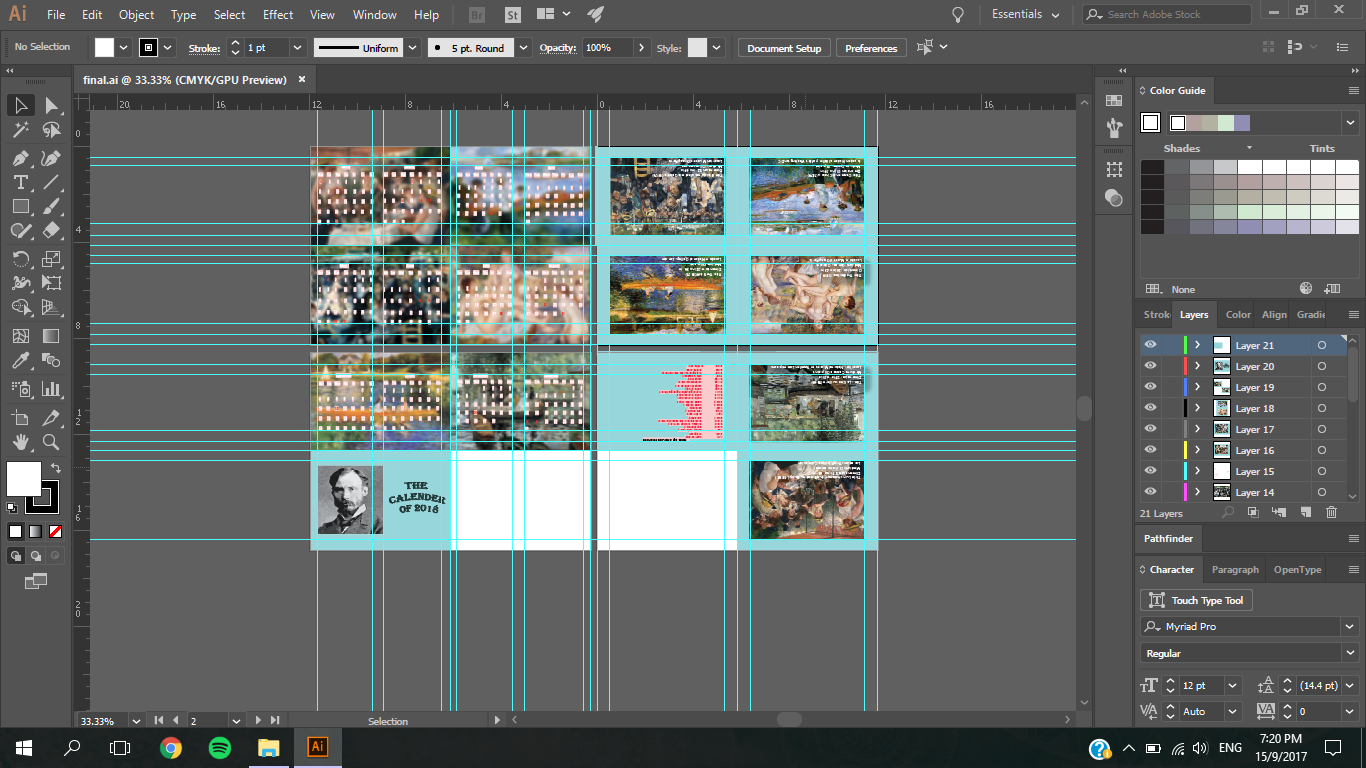Image resolution: width=1366 pixels, height=768 pixels.
Task: Open stroke weight dropdown
Action: click(297, 48)
